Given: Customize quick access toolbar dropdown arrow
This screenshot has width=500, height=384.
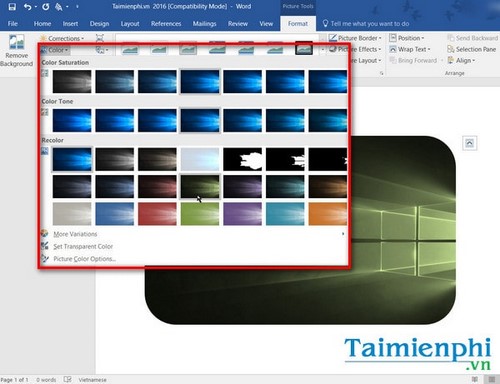Looking at the screenshot, I should click(x=77, y=7).
